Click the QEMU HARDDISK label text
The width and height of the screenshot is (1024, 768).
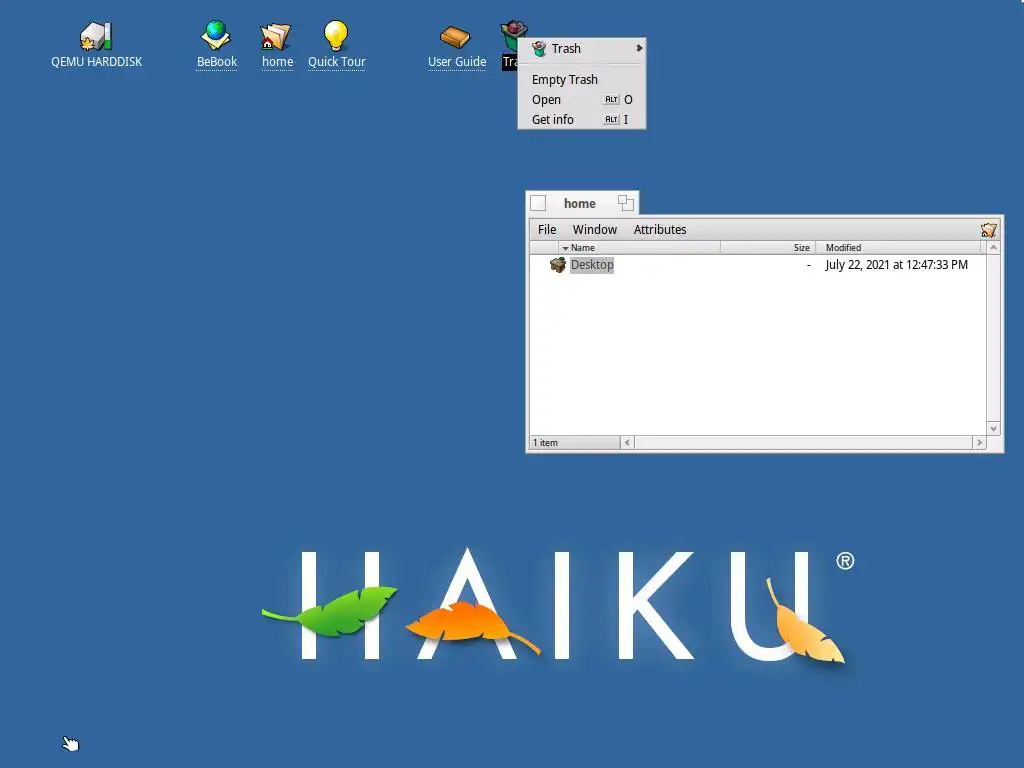[97, 61]
